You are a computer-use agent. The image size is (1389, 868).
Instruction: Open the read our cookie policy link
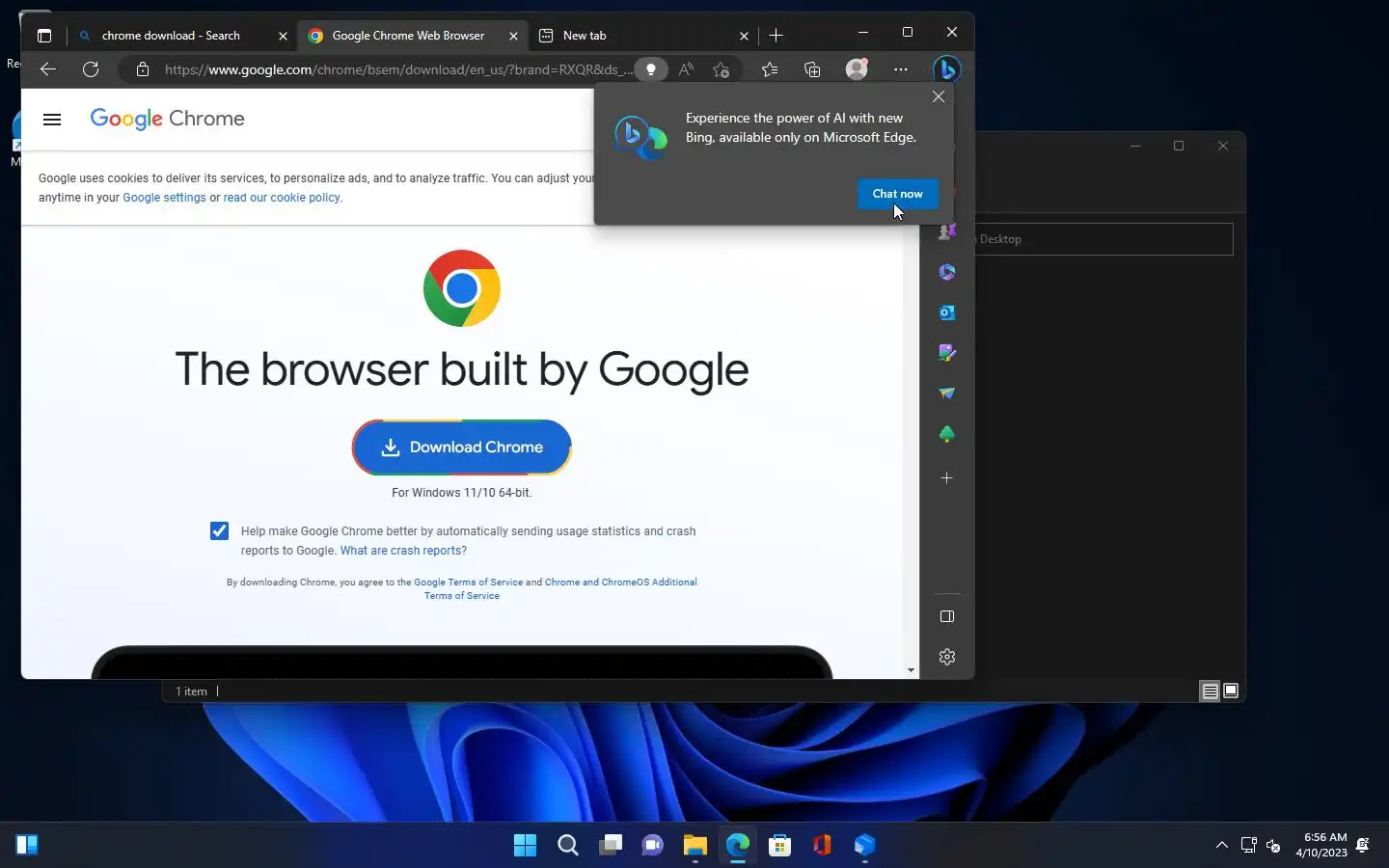pyautogui.click(x=282, y=198)
